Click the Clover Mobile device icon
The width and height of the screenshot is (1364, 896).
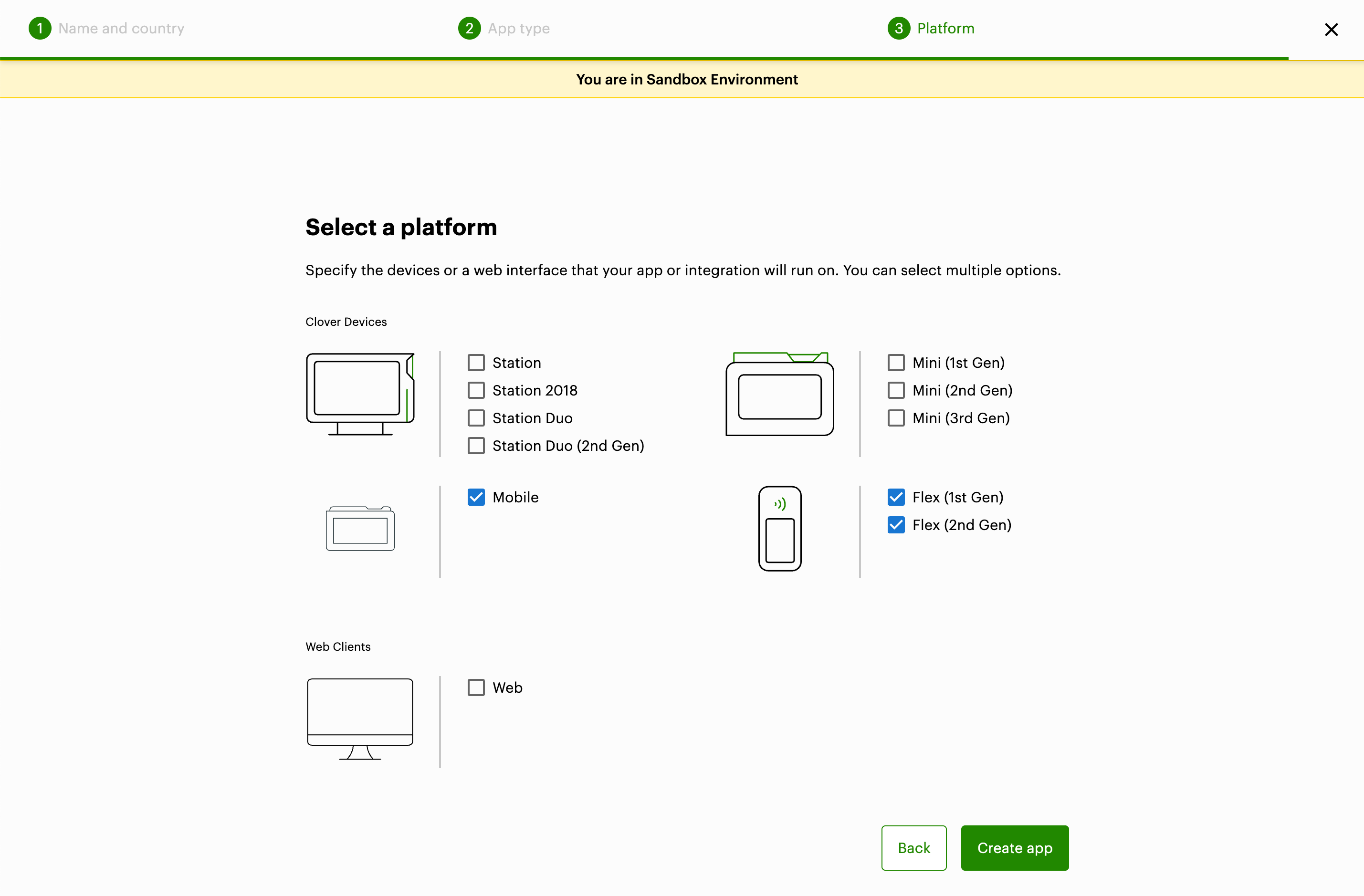point(360,528)
